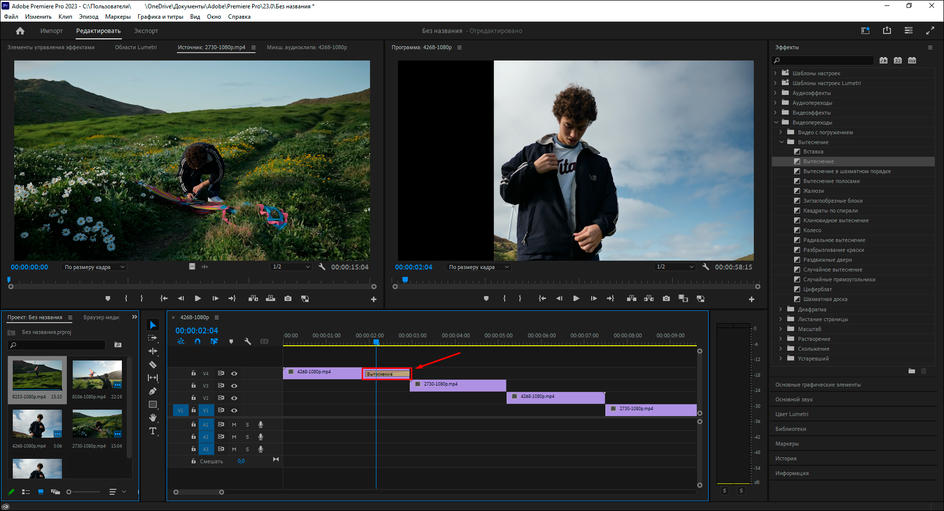Image resolution: width=944 pixels, height=511 pixels.
Task: Export frame from Program monitor camera icon
Action: [x=666, y=299]
